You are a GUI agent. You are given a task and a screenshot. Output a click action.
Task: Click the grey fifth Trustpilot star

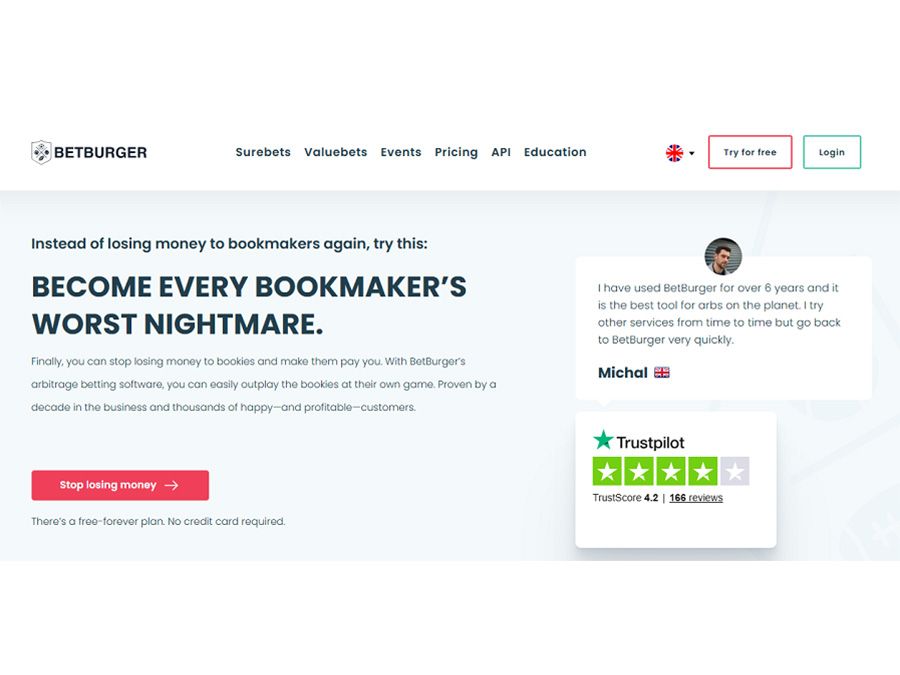(x=735, y=472)
